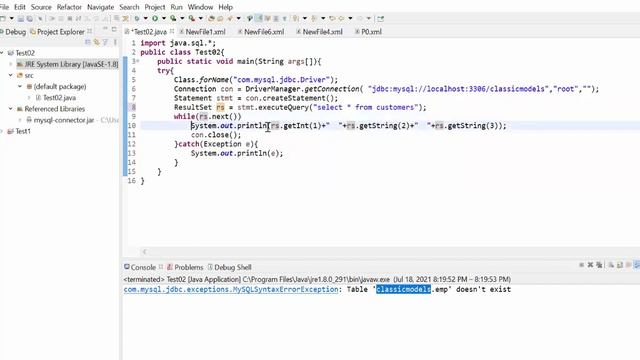
Task: Switch to the Problems tab
Action: [189, 267]
